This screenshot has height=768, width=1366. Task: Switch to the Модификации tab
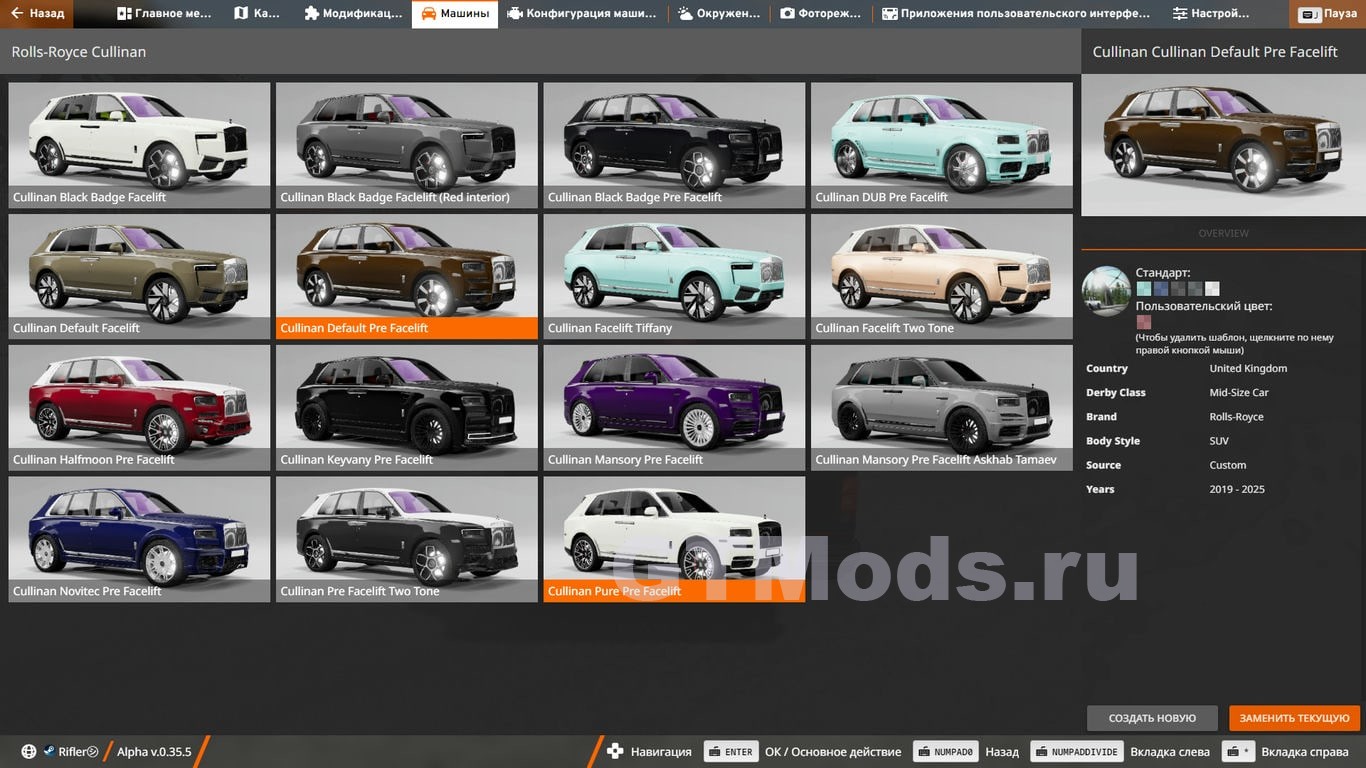point(353,14)
